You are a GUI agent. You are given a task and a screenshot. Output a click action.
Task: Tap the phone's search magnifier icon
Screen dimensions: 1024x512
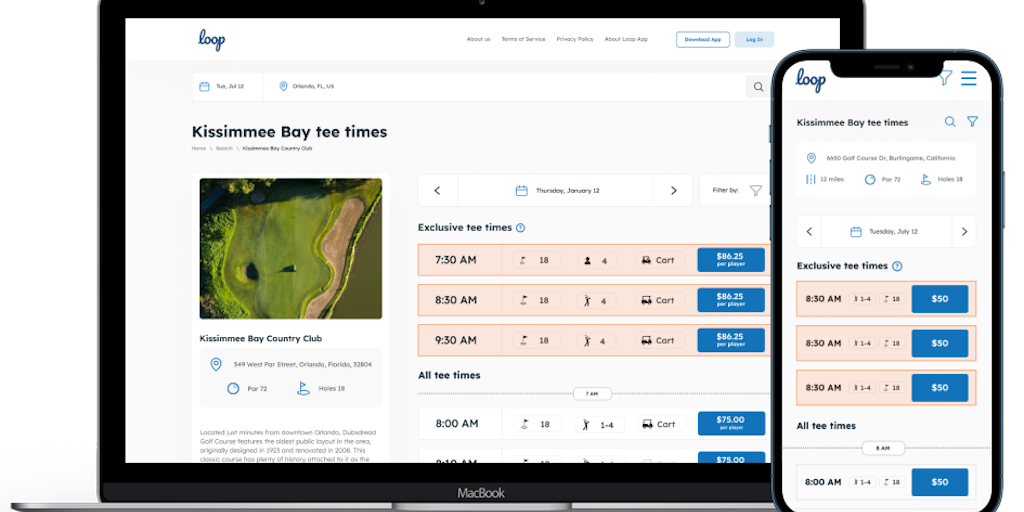pyautogui.click(x=950, y=122)
